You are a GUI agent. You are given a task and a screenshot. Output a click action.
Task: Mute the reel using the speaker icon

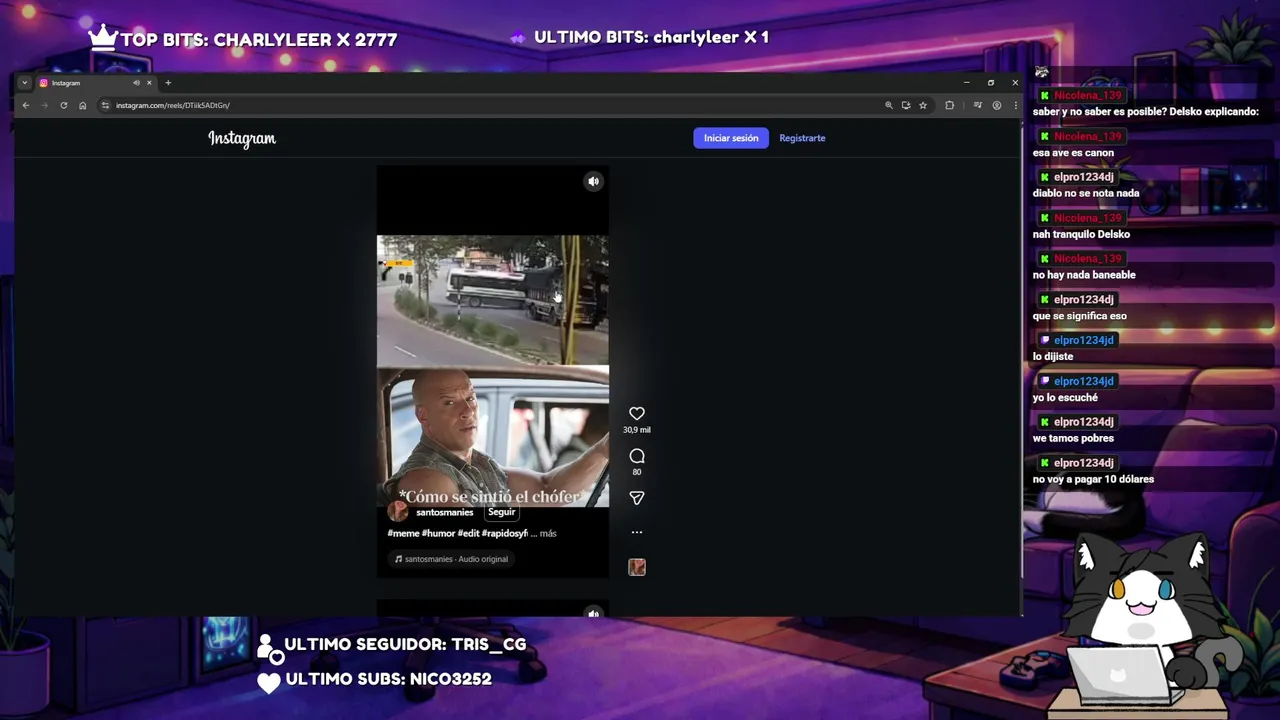[x=593, y=182]
